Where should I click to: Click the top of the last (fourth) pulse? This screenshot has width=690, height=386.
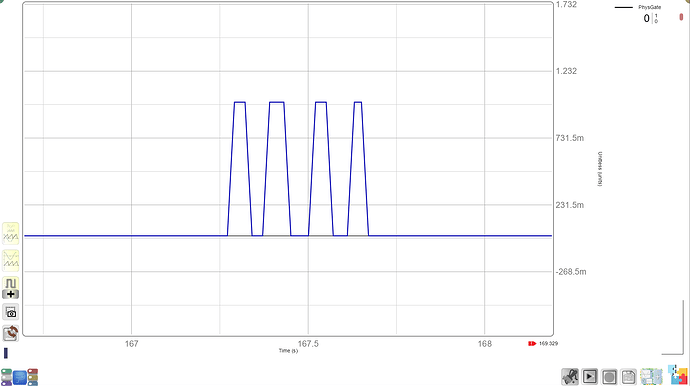pyautogui.click(x=358, y=102)
